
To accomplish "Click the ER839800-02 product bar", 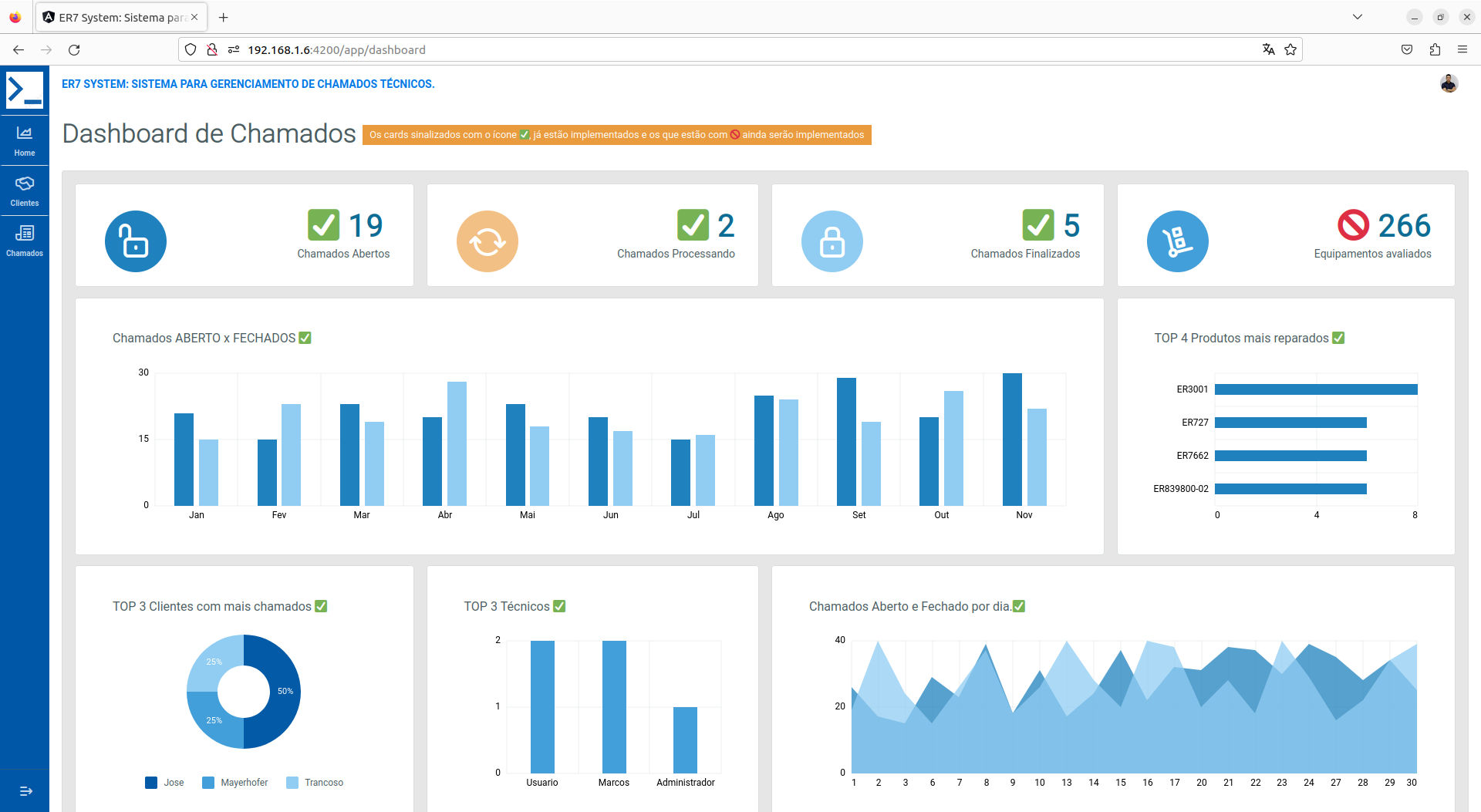I will point(1290,489).
